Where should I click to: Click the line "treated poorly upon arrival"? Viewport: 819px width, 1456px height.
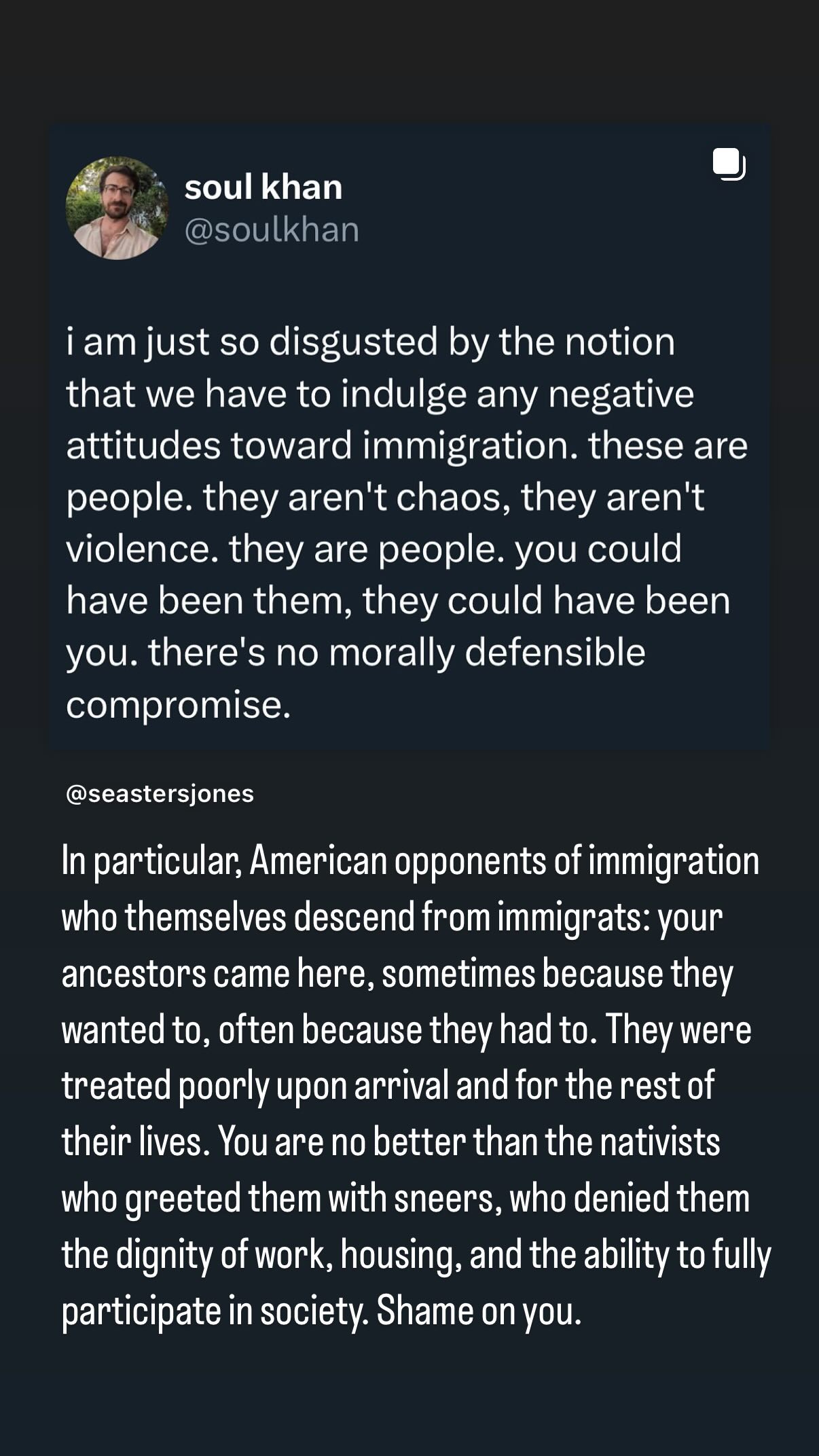click(x=387, y=1085)
